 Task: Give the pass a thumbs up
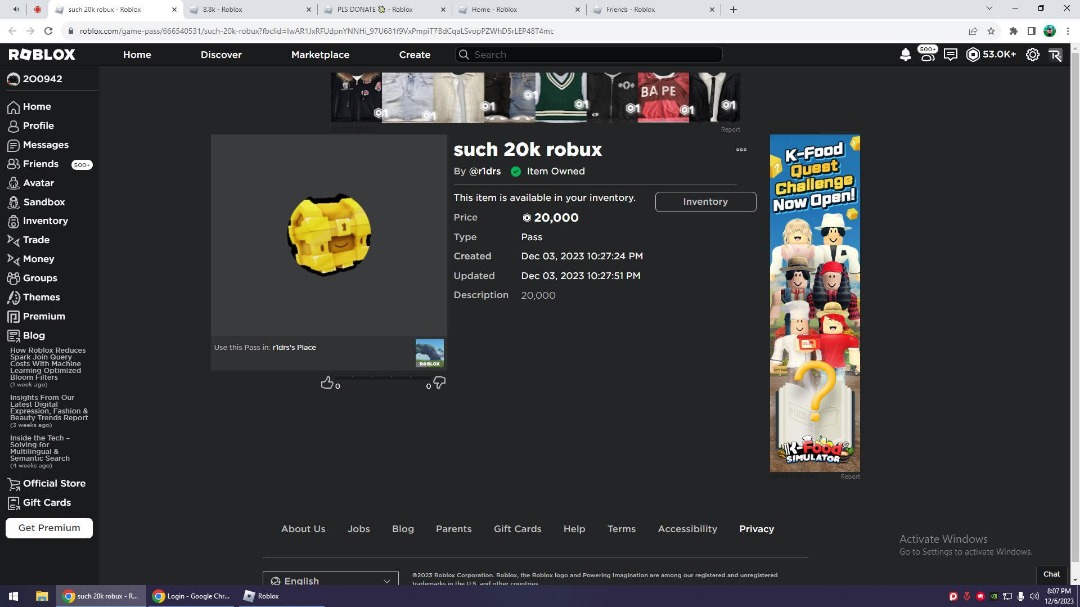tap(327, 382)
